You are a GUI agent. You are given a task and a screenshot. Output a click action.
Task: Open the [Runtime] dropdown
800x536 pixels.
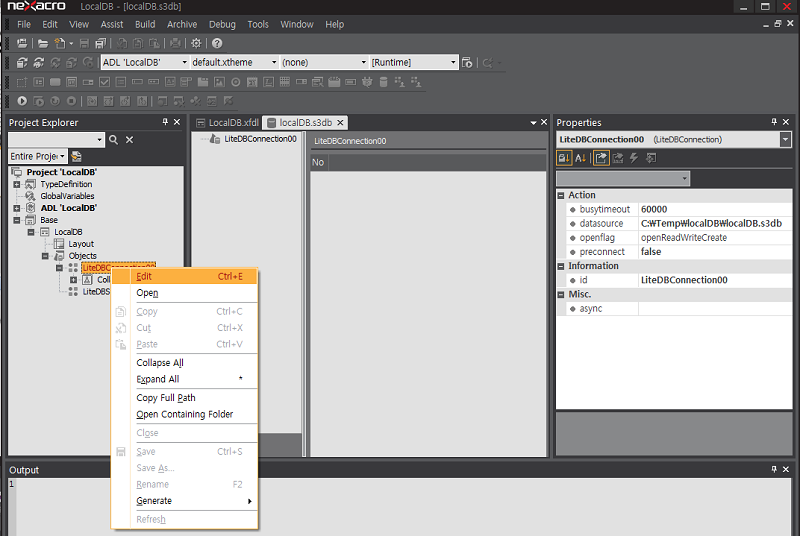(x=453, y=62)
